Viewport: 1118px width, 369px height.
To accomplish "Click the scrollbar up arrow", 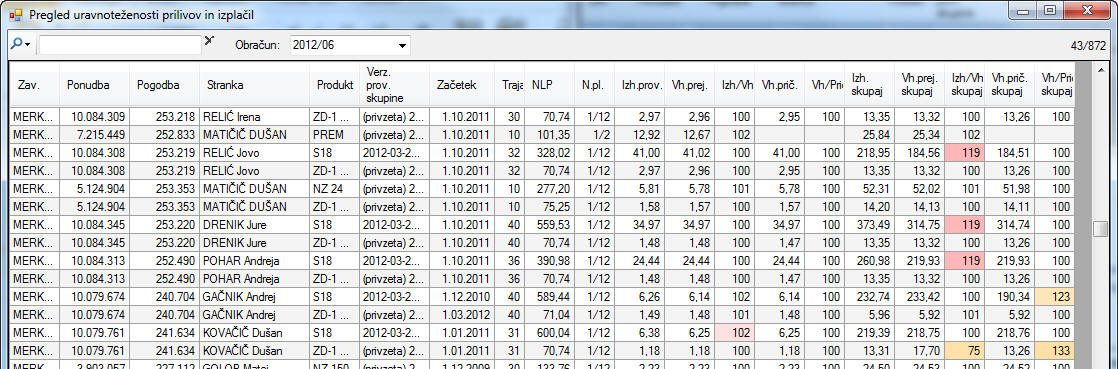I will tap(1100, 71).
